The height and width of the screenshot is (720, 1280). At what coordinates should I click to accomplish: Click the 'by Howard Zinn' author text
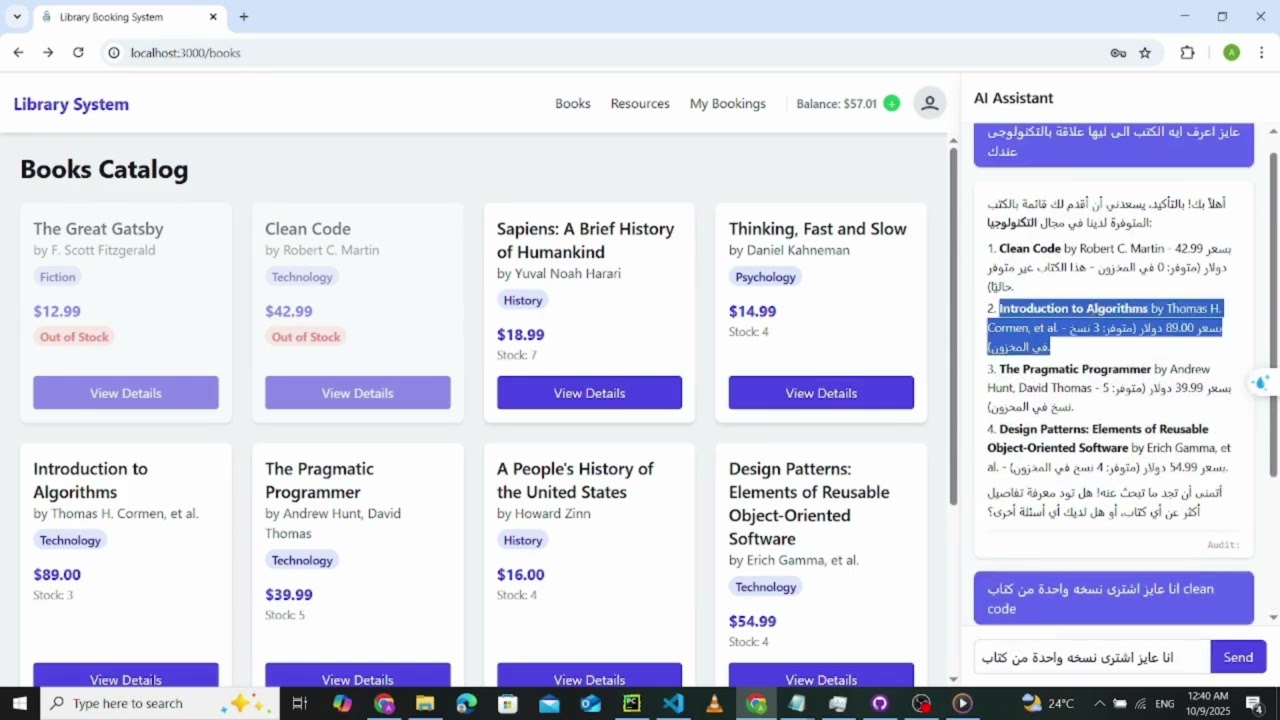[544, 514]
